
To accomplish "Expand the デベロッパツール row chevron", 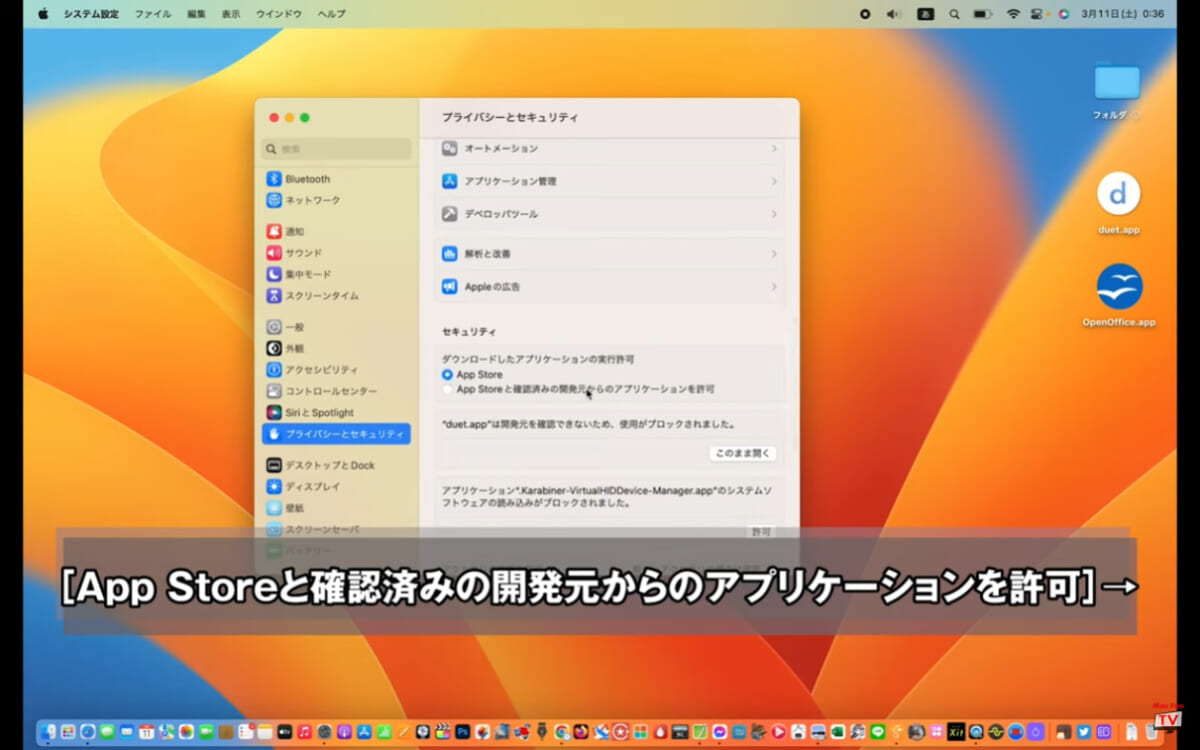I will point(774,214).
